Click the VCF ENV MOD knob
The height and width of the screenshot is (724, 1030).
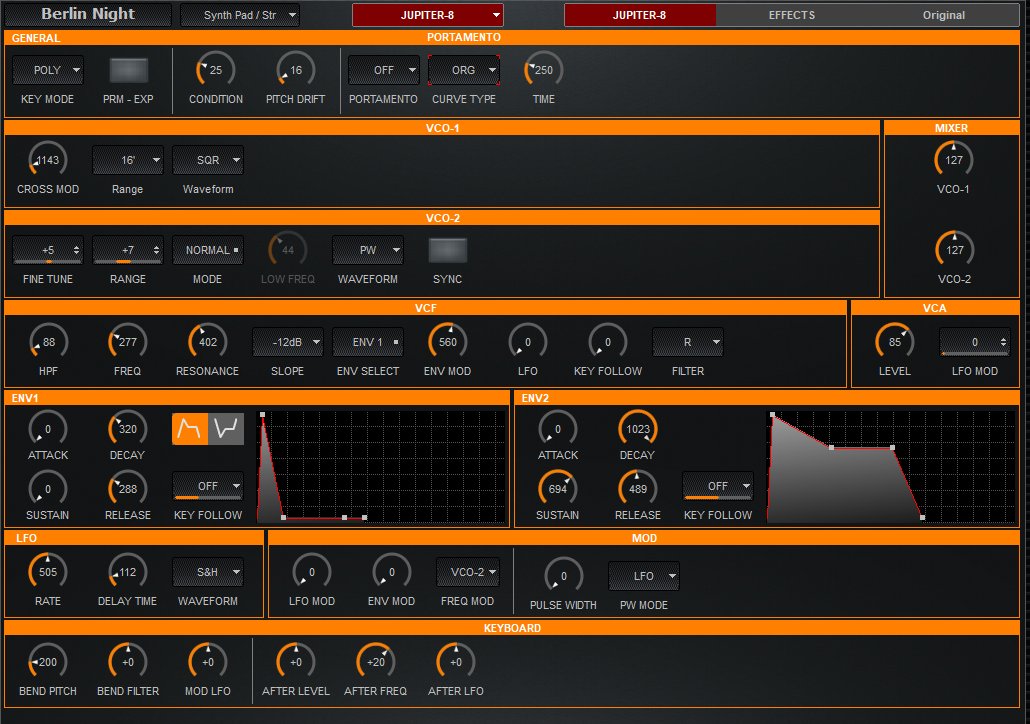(x=447, y=342)
